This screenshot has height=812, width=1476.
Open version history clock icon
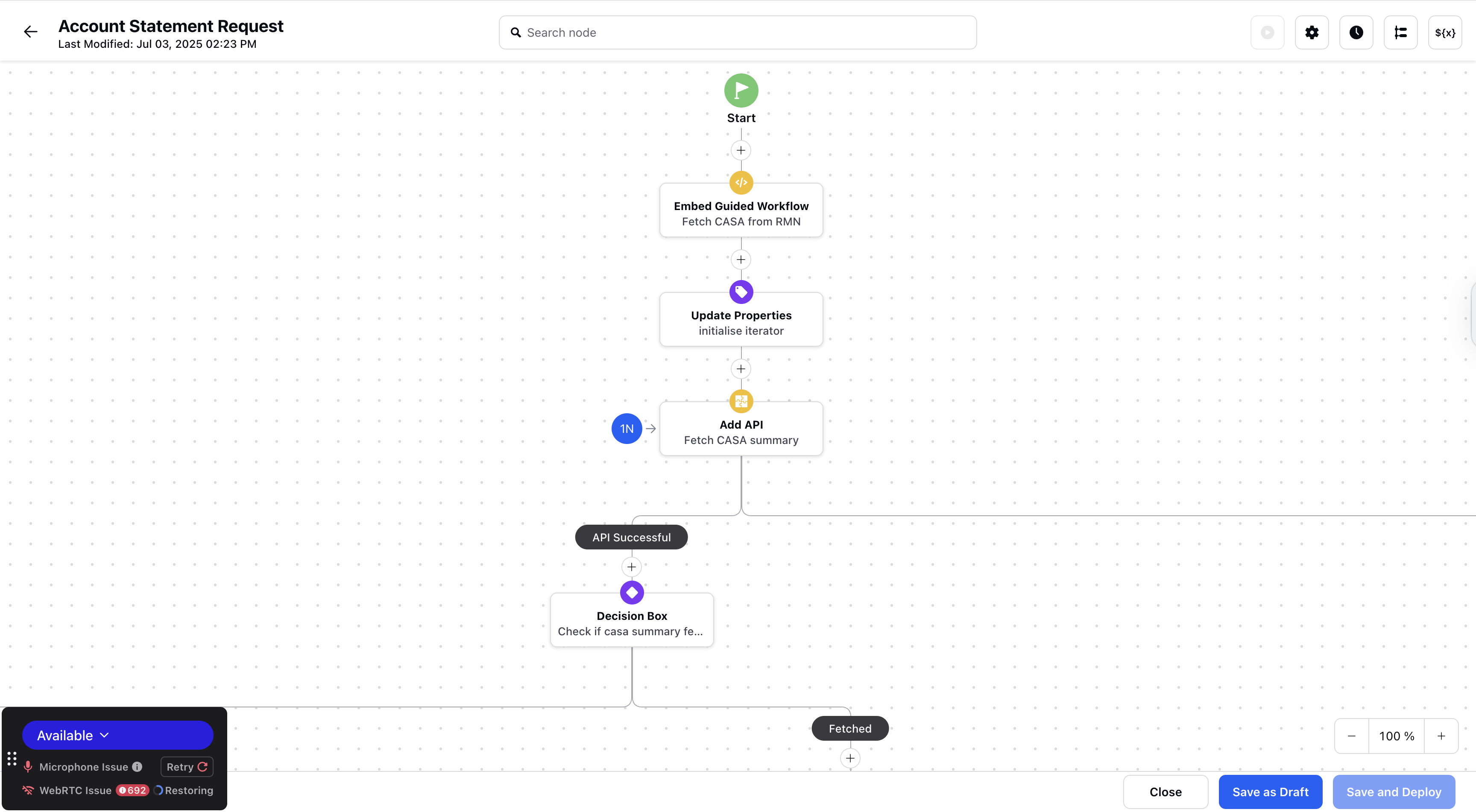(1356, 32)
